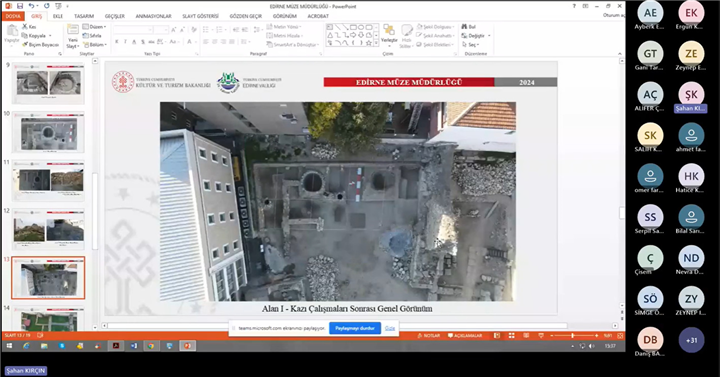This screenshot has height=377, width=720.
Task: Start Slide Show from status bar icon
Action: click(541, 336)
